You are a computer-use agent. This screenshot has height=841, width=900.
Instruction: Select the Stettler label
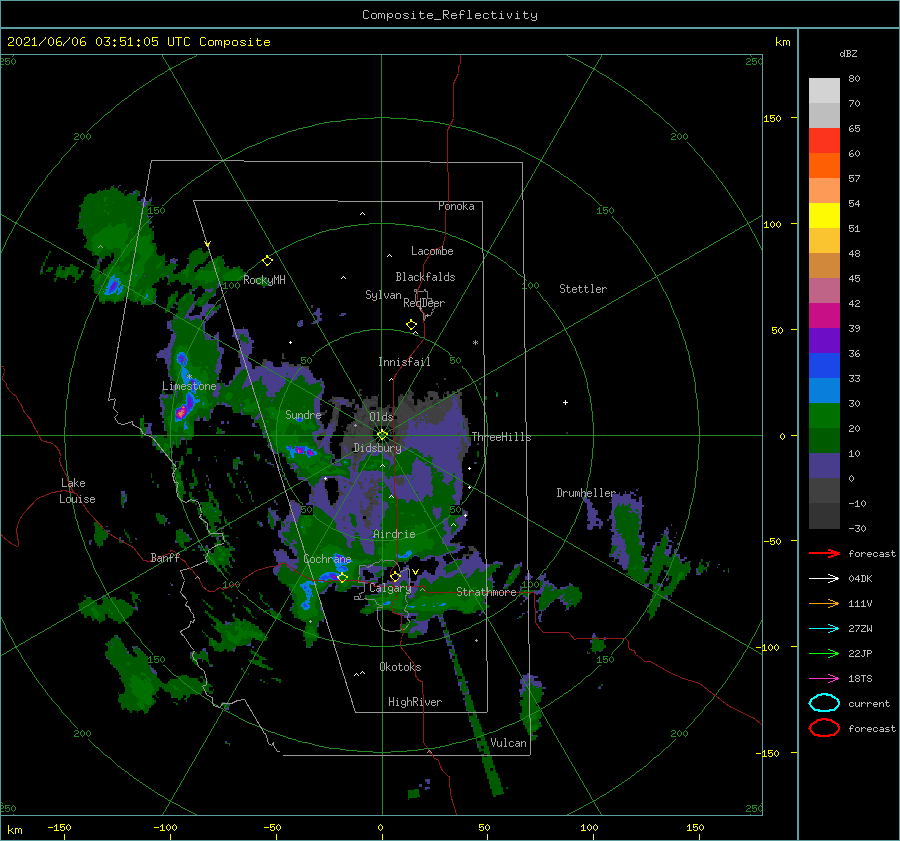point(583,289)
